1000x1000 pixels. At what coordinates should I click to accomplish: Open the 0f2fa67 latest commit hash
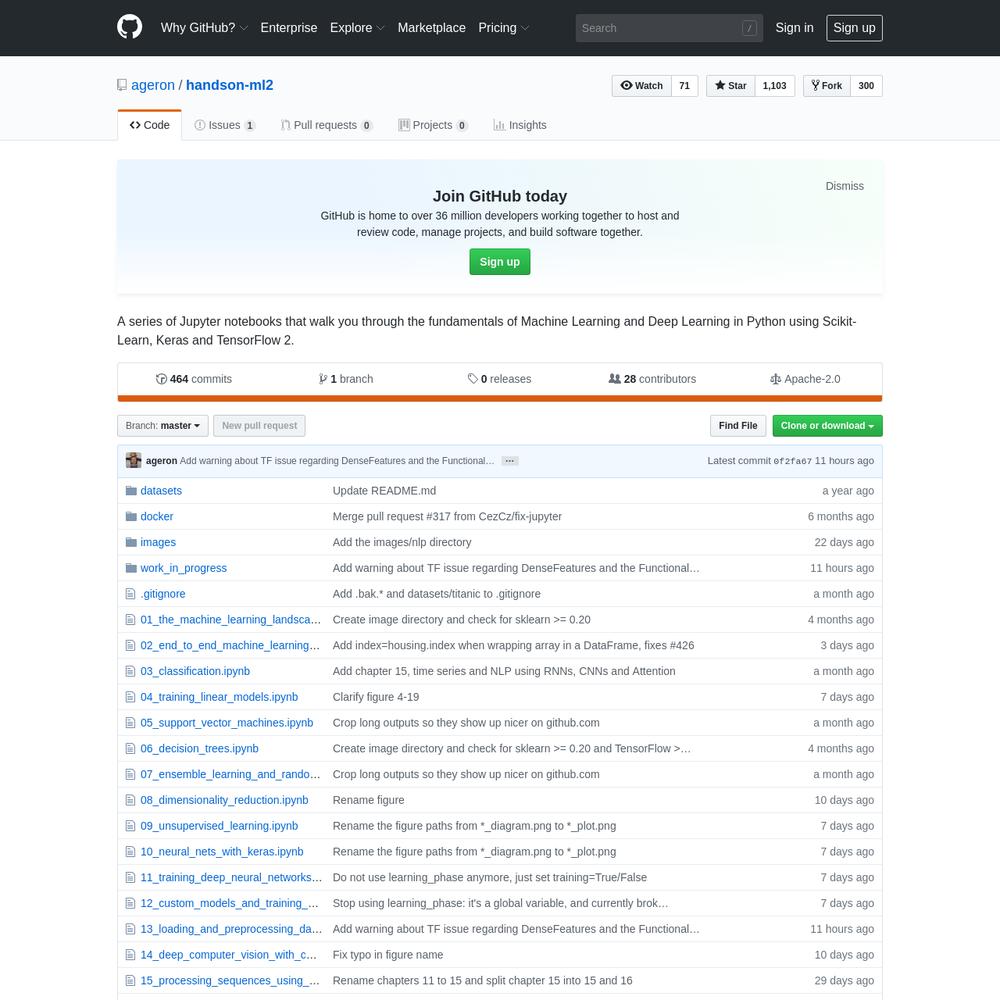click(x=792, y=460)
